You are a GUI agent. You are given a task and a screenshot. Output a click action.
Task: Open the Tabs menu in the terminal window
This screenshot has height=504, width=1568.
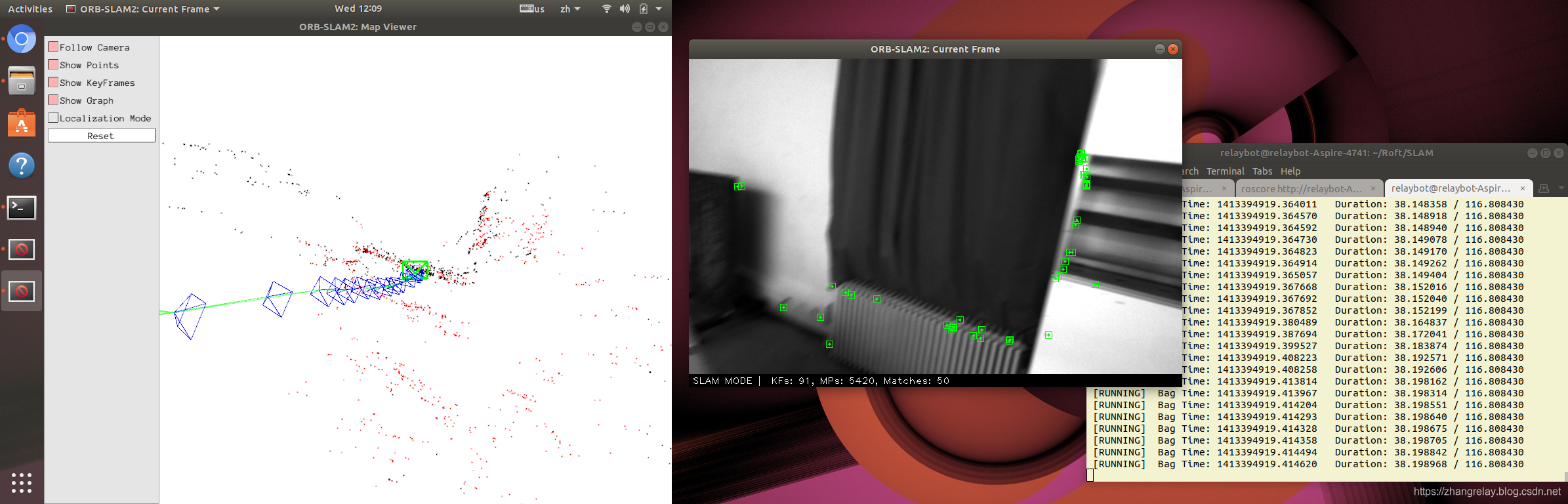point(1262,171)
